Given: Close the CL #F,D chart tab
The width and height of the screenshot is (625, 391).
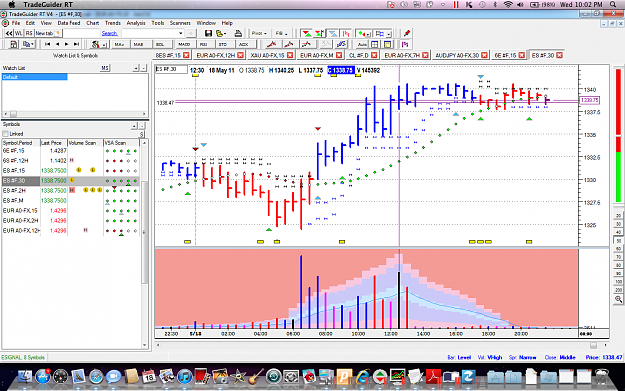Looking at the screenshot, I should tap(374, 55).
